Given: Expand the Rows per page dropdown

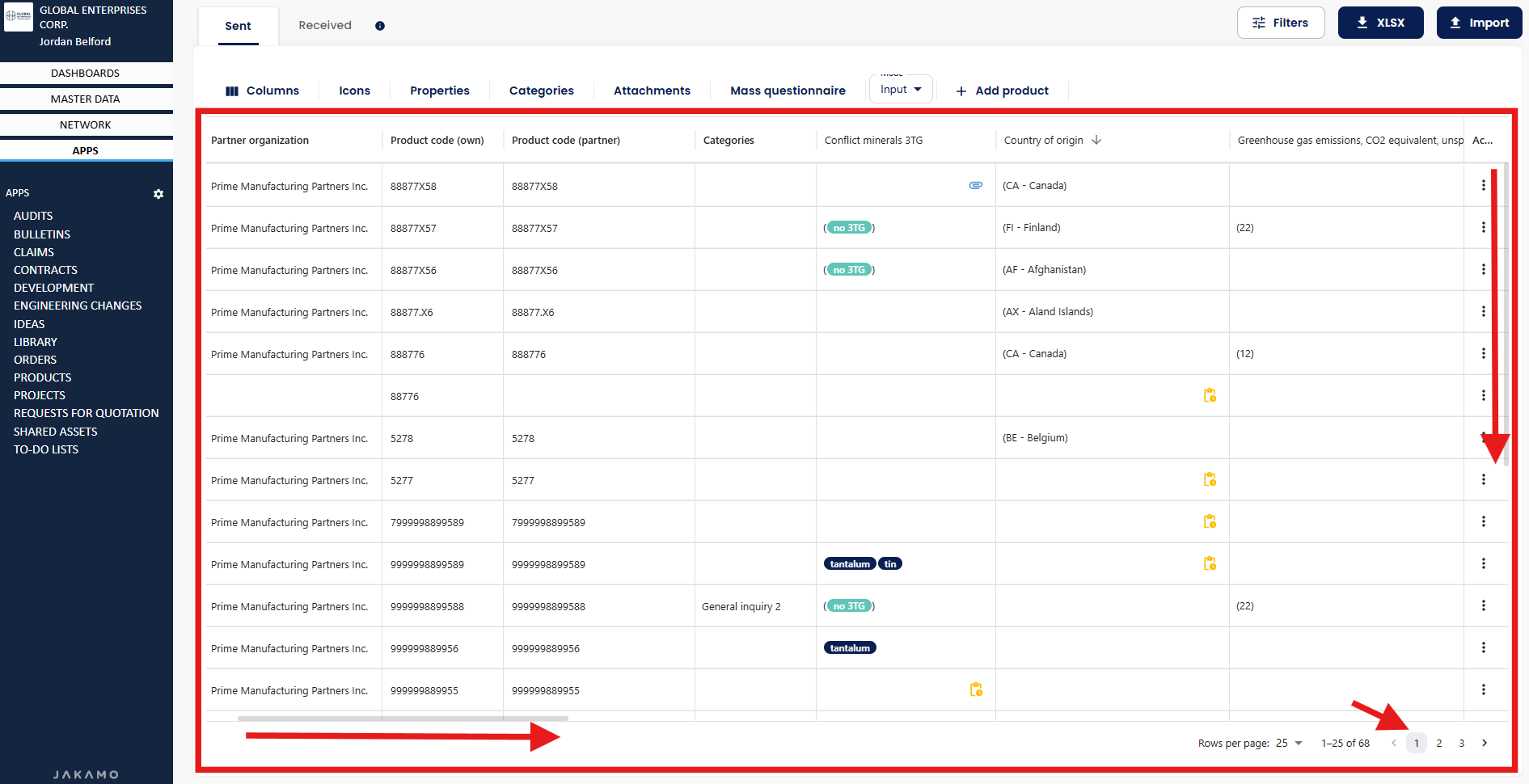Looking at the screenshot, I should coord(1290,743).
